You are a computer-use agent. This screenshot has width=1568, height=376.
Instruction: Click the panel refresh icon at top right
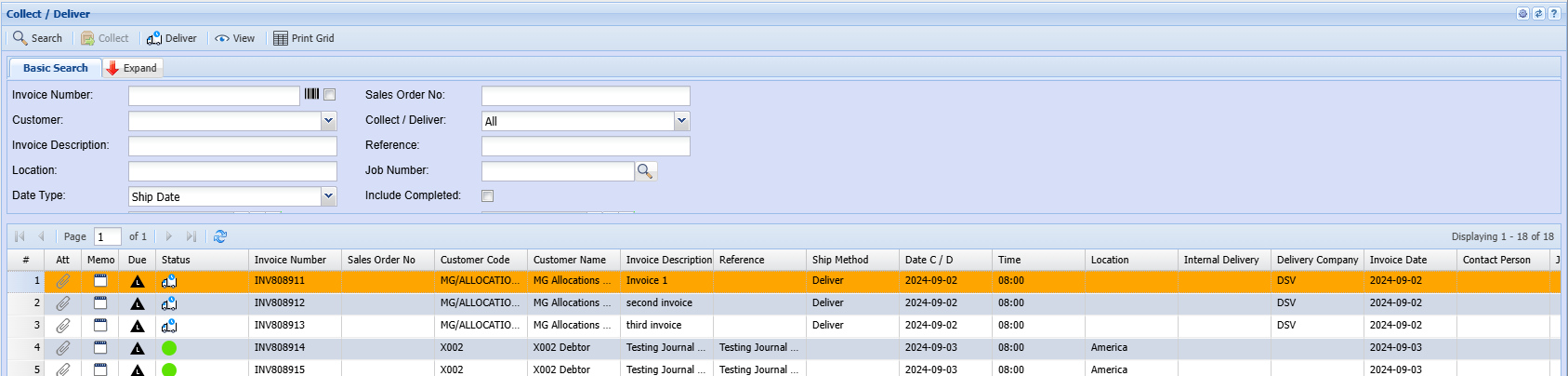click(1538, 14)
